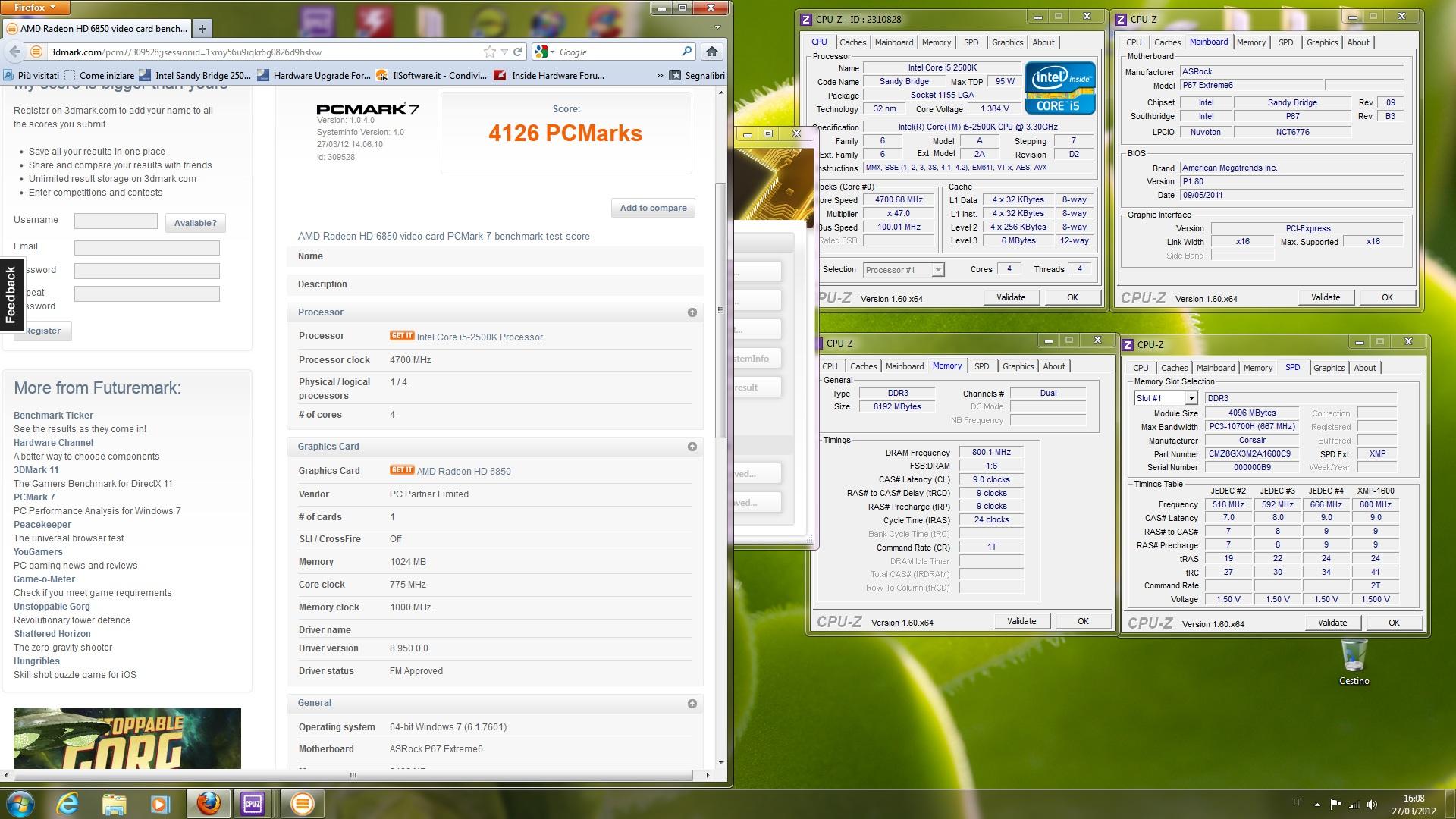1456x819 pixels.
Task: Open the orange PCMark app in taskbar
Action: point(302,803)
